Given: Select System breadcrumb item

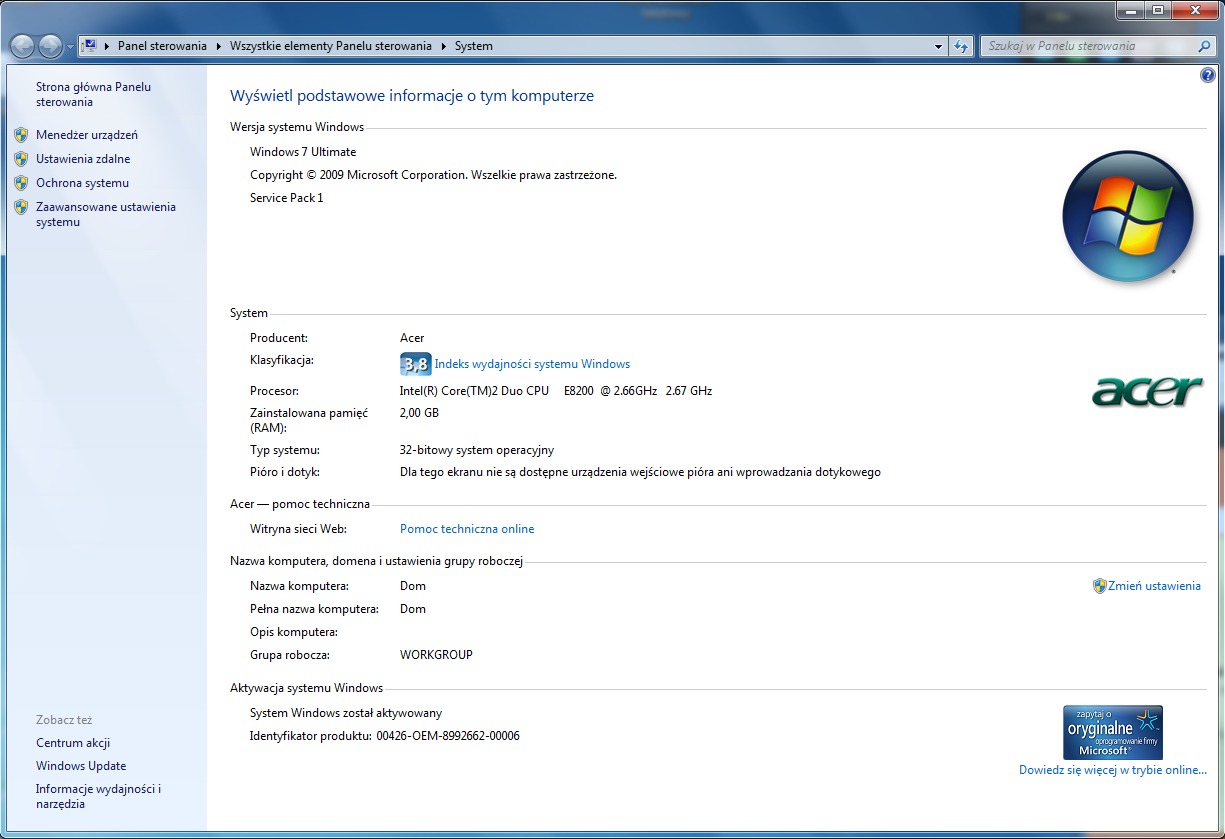Looking at the screenshot, I should point(473,46).
